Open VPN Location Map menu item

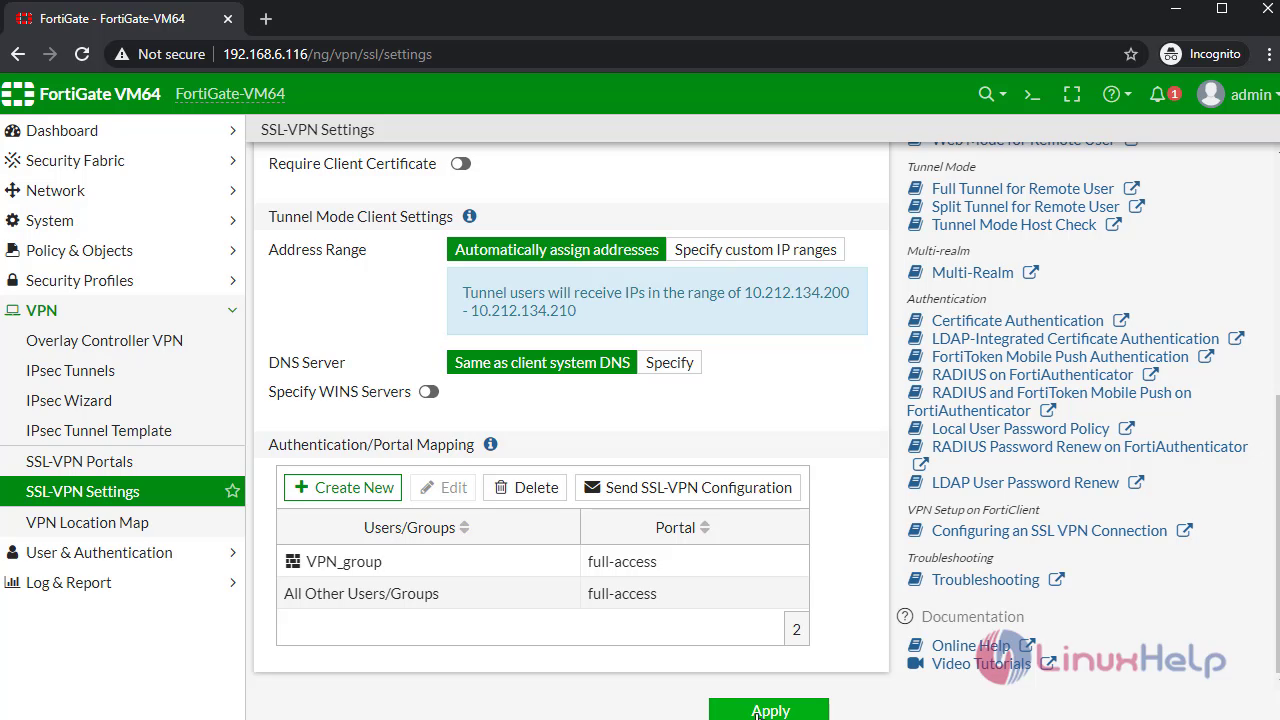87,522
